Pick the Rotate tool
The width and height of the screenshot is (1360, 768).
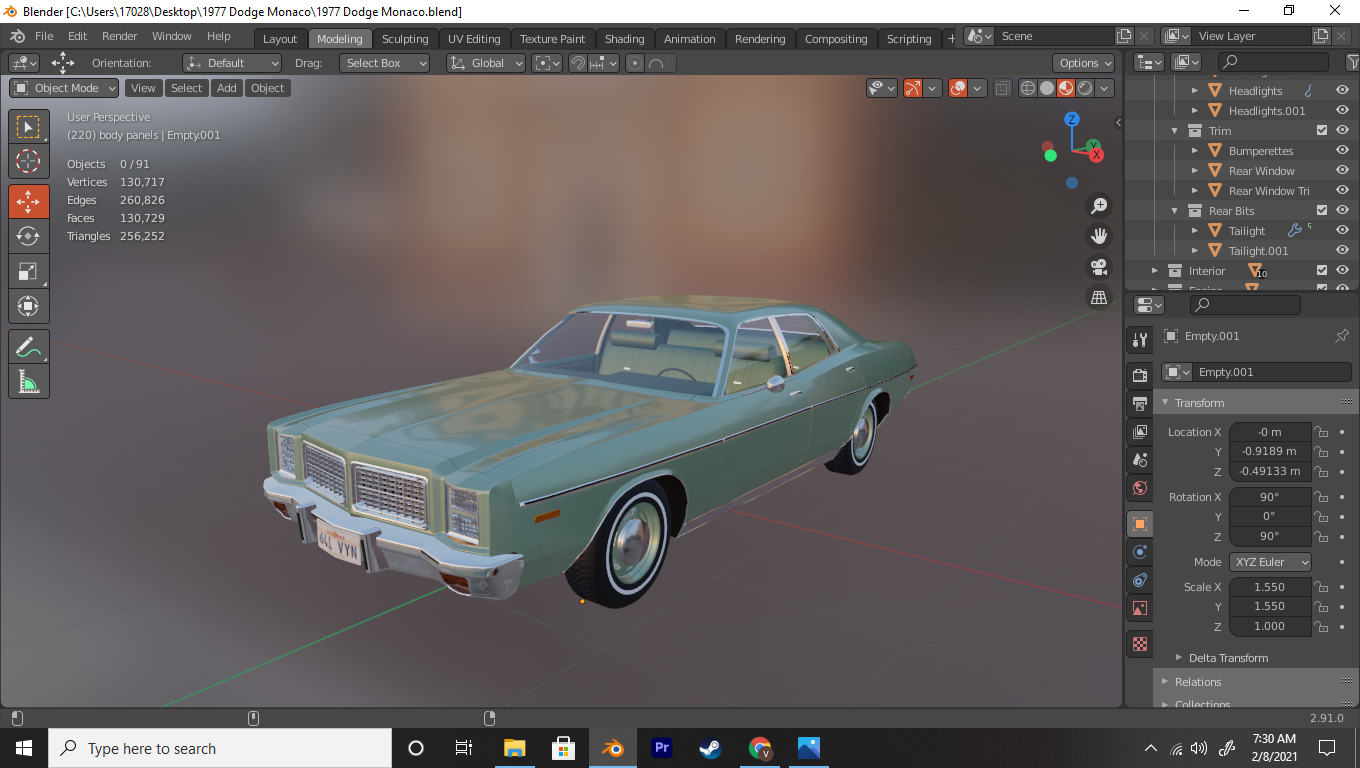pos(29,236)
